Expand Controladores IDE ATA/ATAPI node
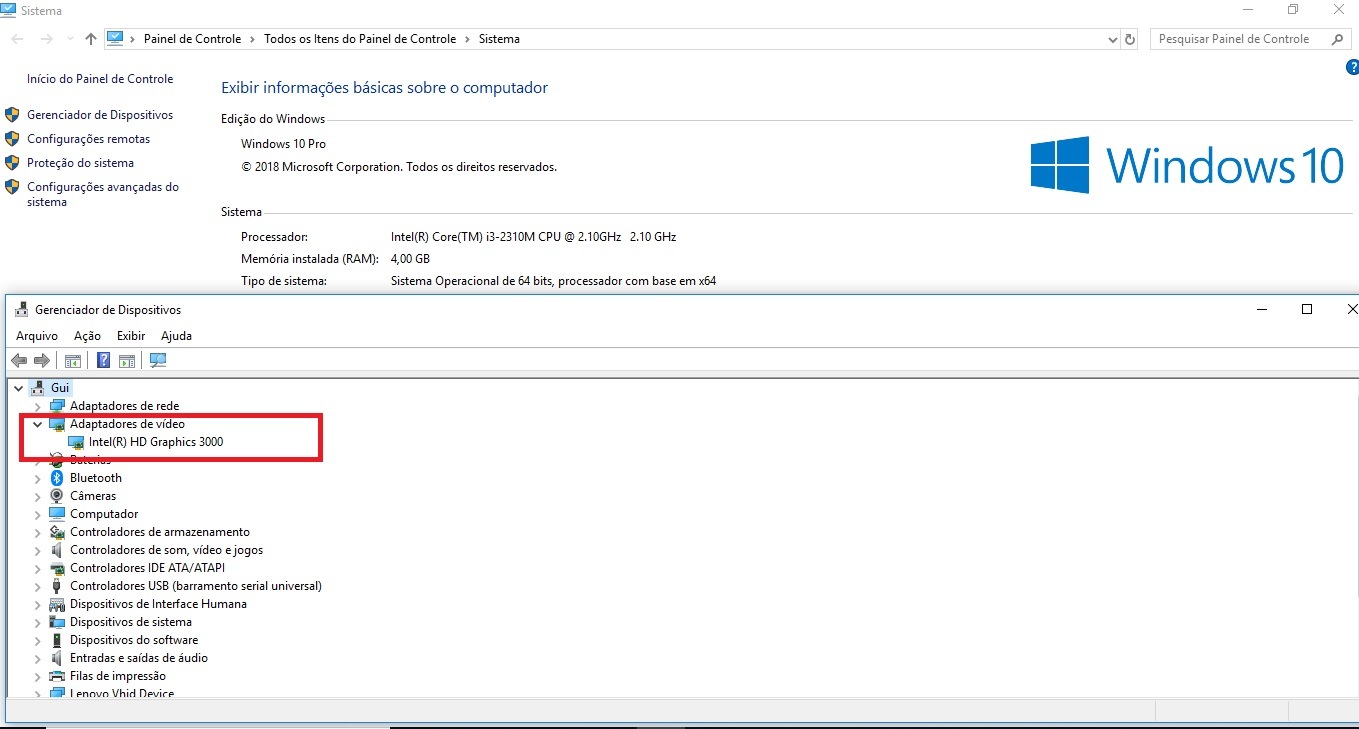This screenshot has height=729, width=1359. pyautogui.click(x=38, y=568)
